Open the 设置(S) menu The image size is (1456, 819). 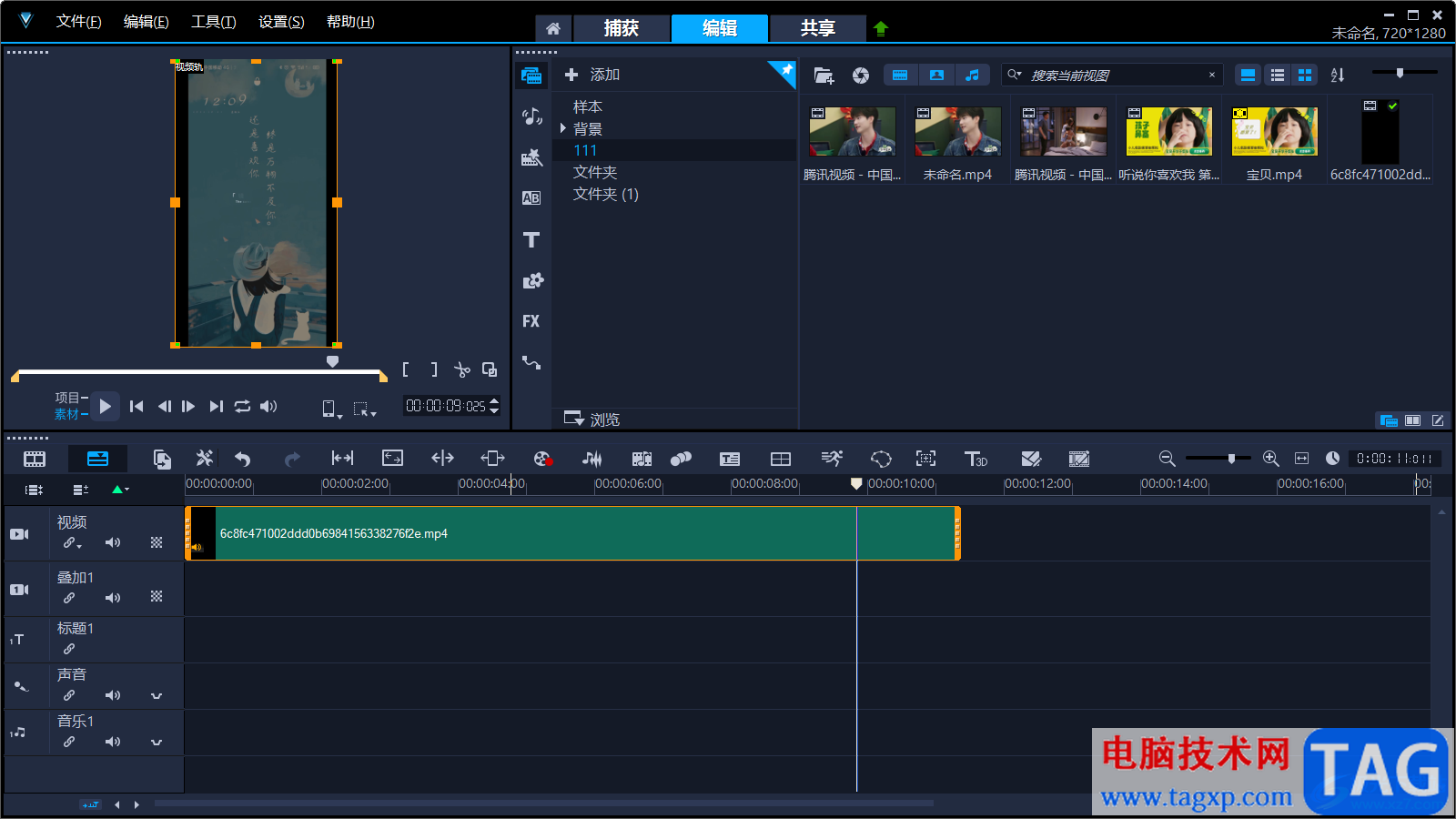coord(281,22)
